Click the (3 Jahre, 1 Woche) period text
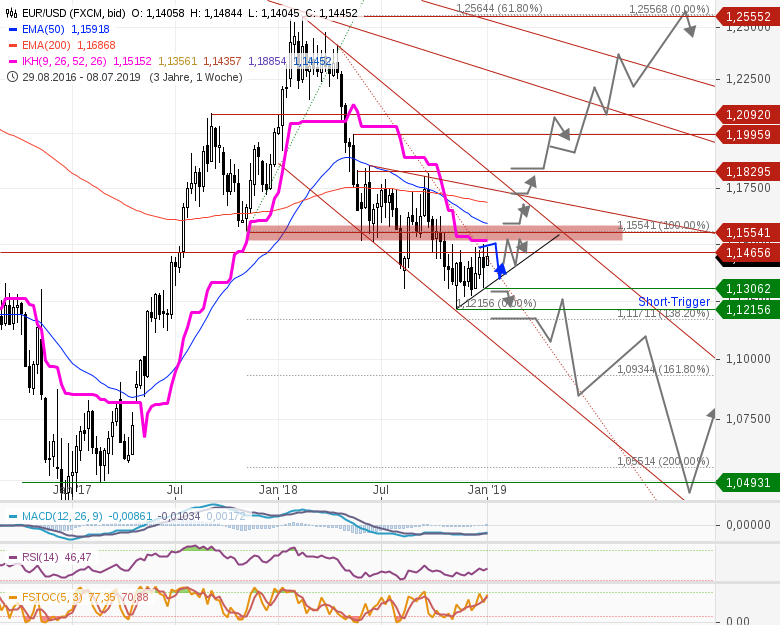This screenshot has width=780, height=625. pyautogui.click(x=196, y=77)
